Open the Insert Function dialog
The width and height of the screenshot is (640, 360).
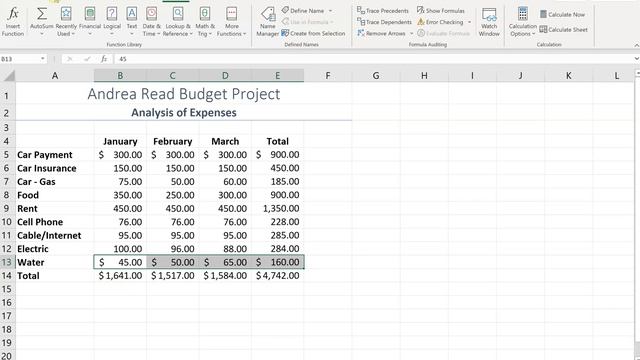[13, 22]
